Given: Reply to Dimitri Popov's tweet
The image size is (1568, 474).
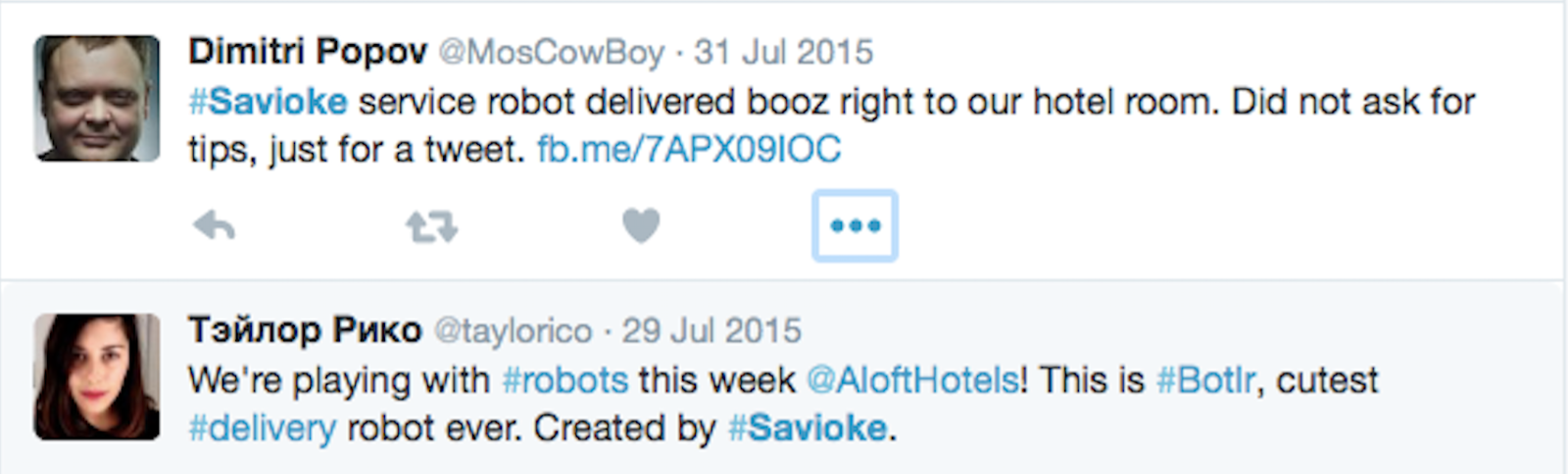Looking at the screenshot, I should pos(214,226).
